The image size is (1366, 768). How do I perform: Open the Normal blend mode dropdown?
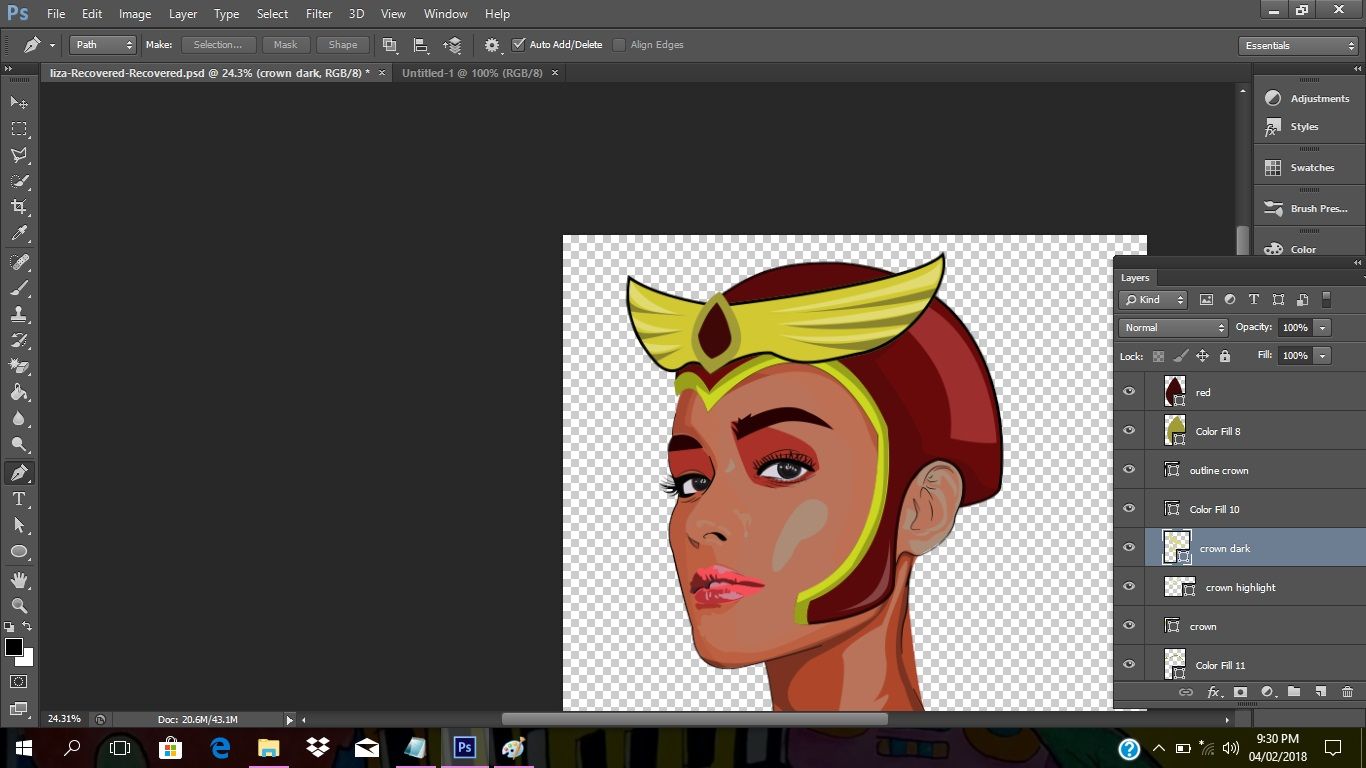tap(1173, 328)
